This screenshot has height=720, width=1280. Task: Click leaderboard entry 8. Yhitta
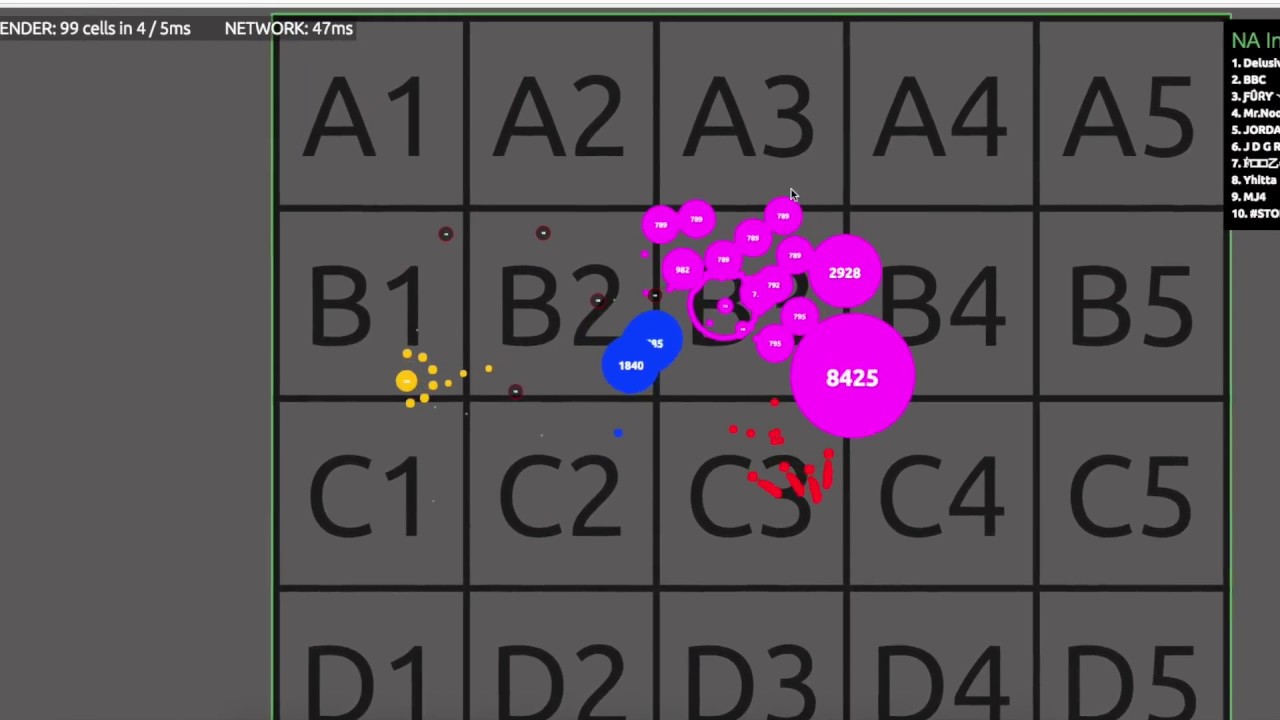[1254, 180]
